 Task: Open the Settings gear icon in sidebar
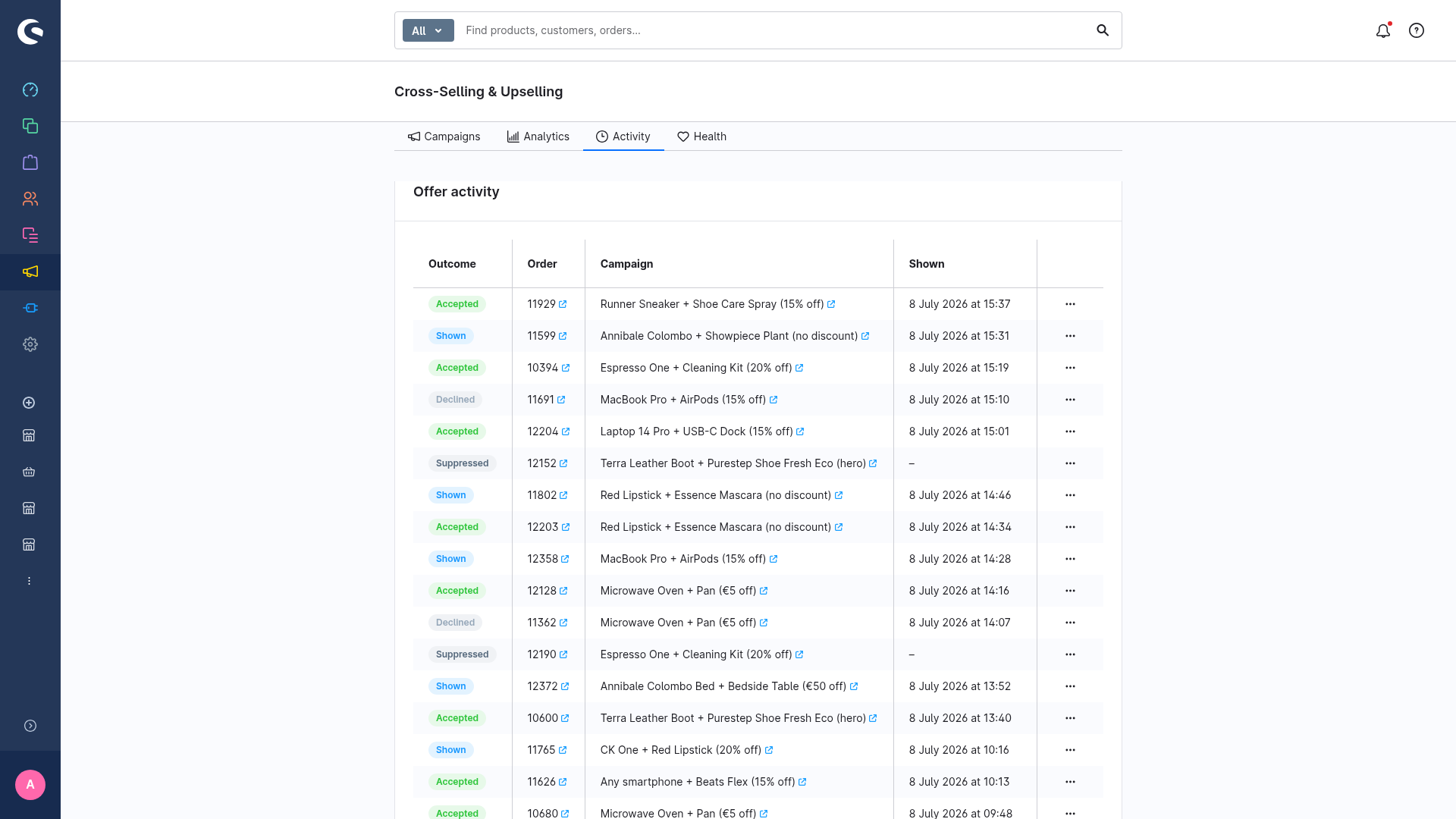pos(30,344)
